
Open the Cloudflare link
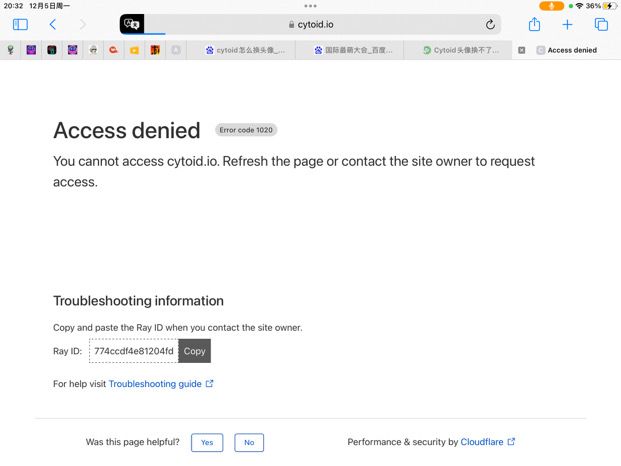pos(482,442)
